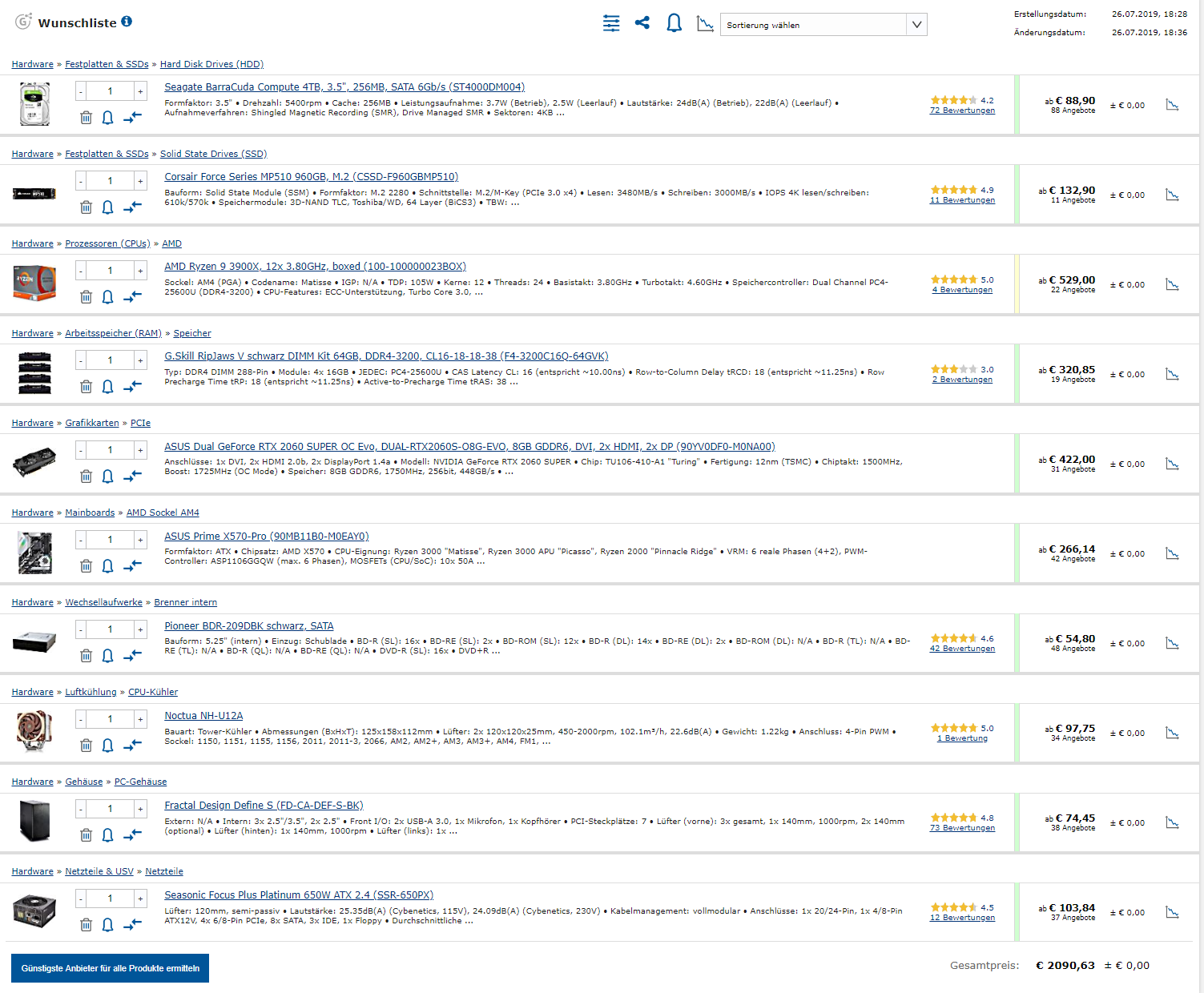1204x993 pixels.
Task: Click move icon for ASUS Prime X570-Pro
Action: click(132, 566)
